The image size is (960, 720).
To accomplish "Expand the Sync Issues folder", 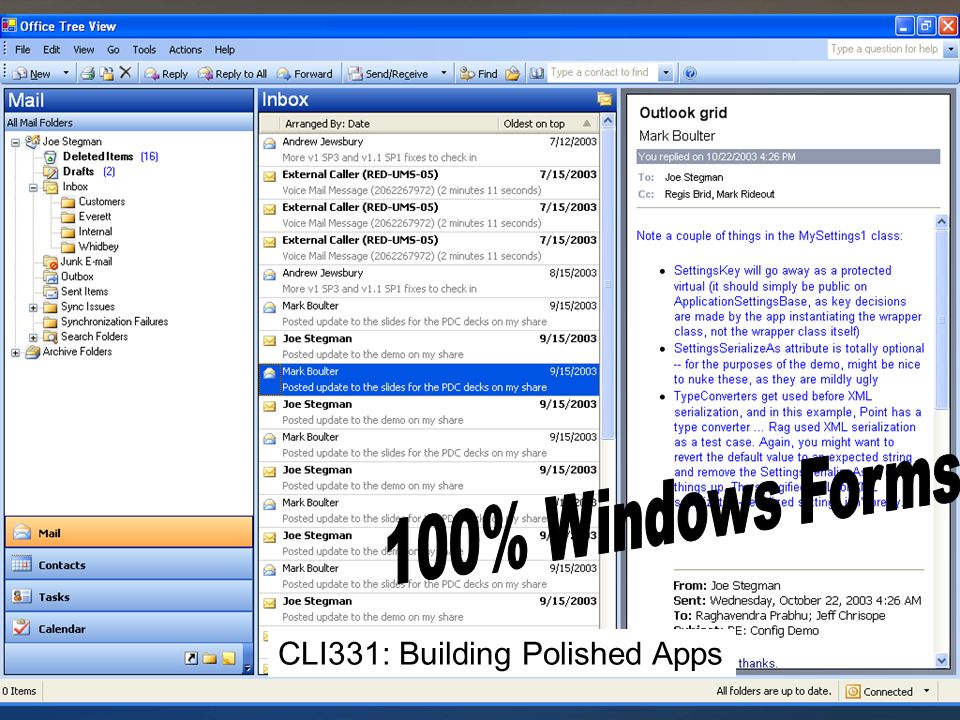I will (x=34, y=307).
